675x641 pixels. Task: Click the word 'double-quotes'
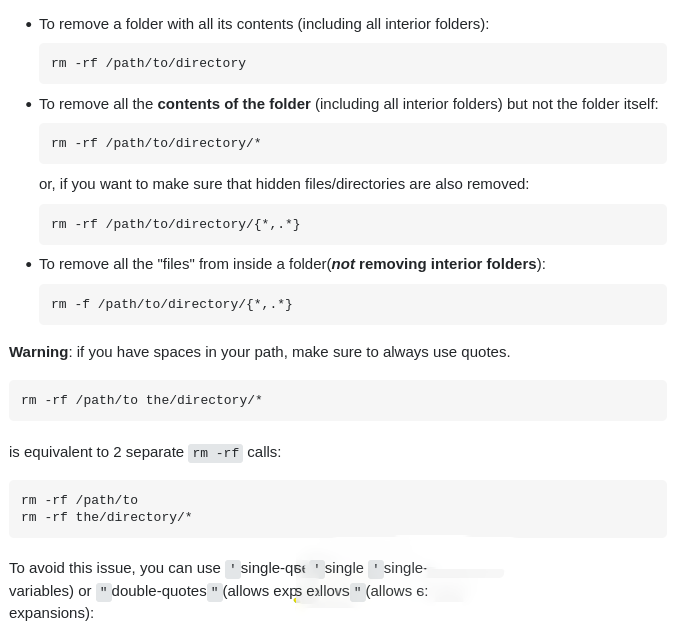(x=159, y=590)
